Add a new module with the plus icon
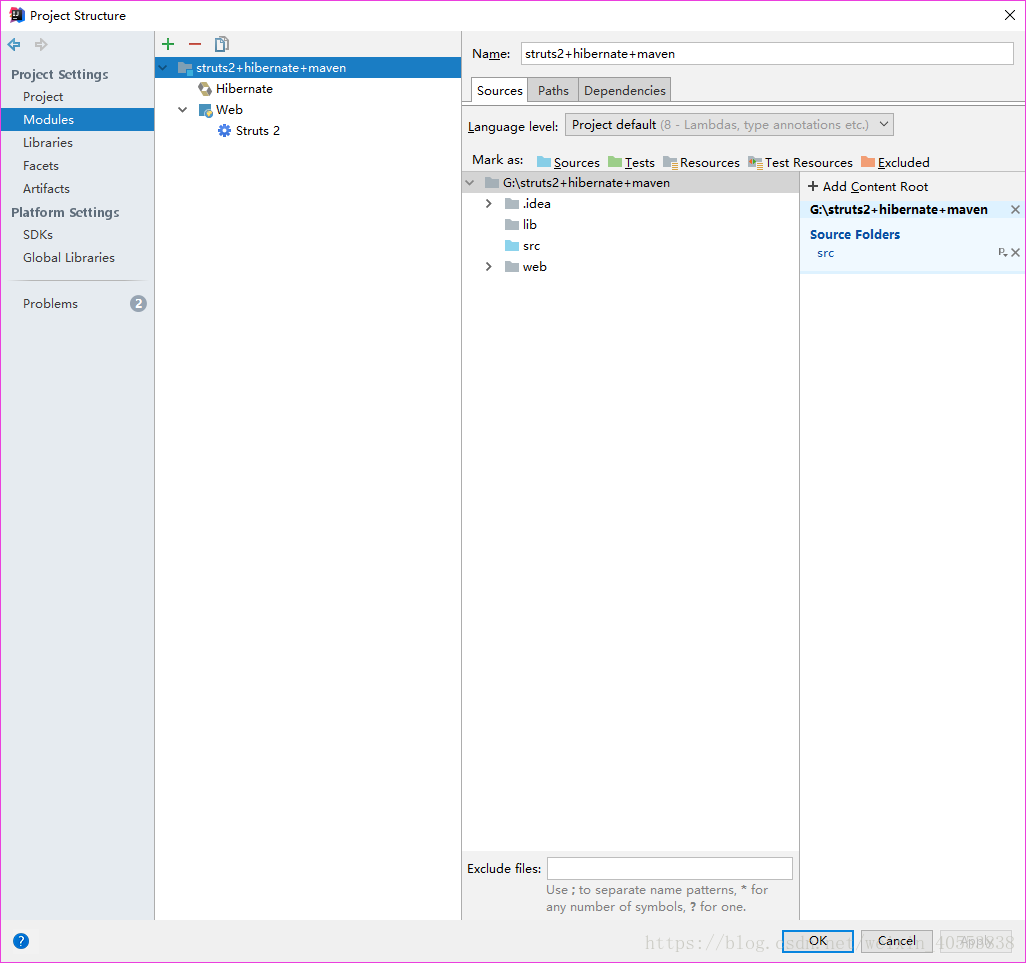This screenshot has width=1026, height=963. pos(168,44)
